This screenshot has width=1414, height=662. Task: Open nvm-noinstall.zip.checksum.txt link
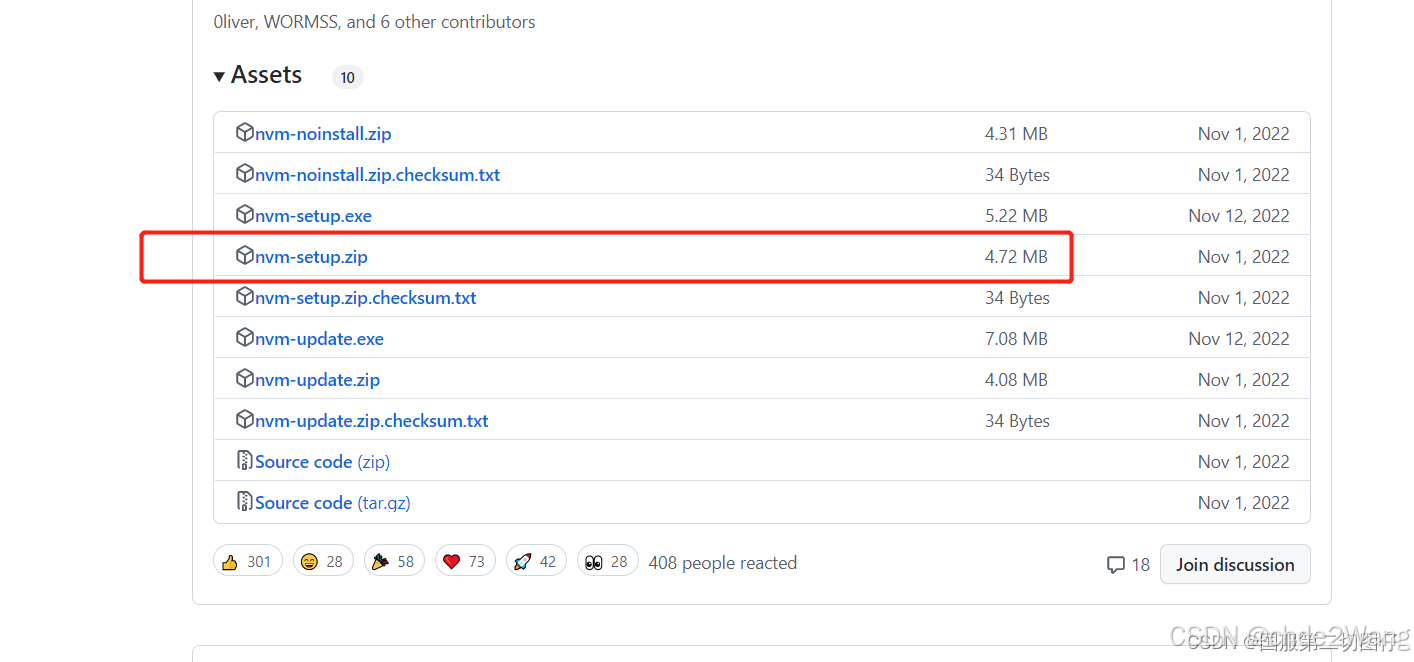[377, 175]
